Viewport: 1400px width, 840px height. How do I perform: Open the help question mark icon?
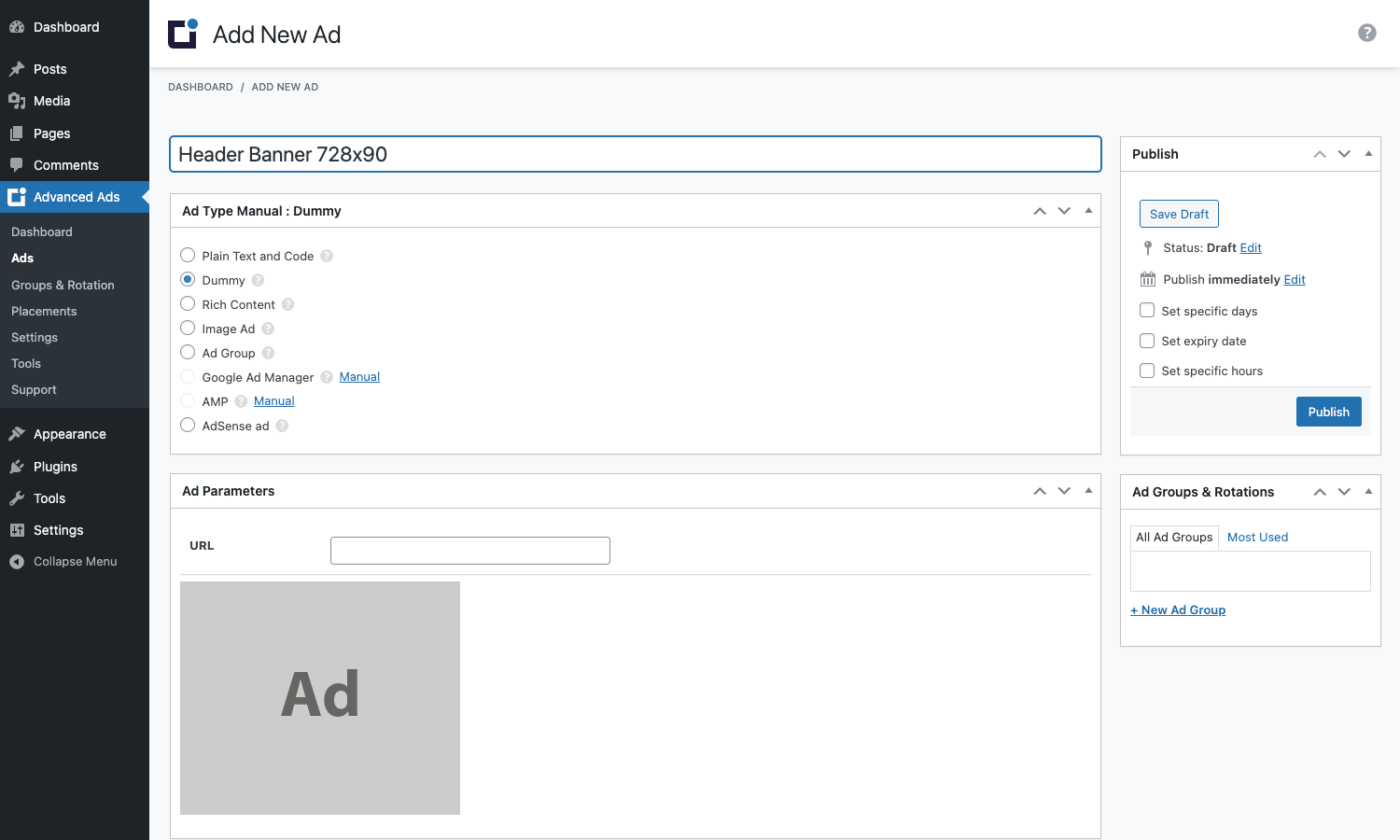pyautogui.click(x=1367, y=33)
